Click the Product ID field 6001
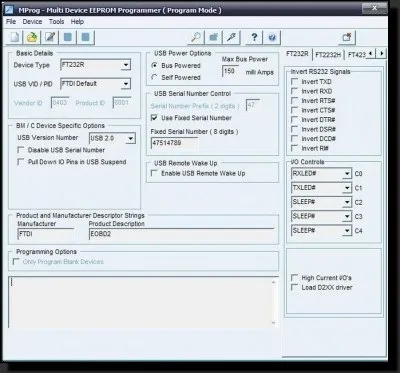This screenshot has height=373, width=400. 122,103
